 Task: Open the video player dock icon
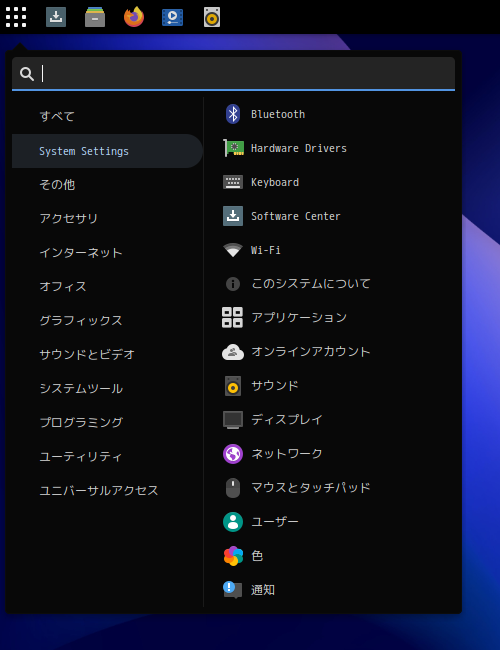tap(172, 17)
